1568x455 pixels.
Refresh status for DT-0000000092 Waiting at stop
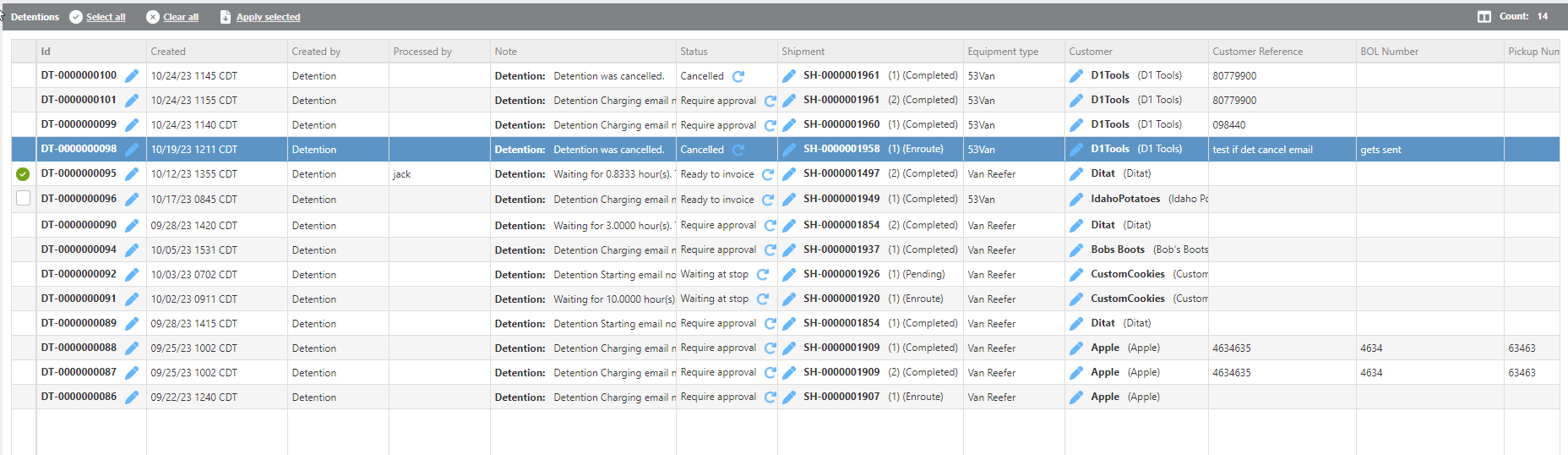763,275
